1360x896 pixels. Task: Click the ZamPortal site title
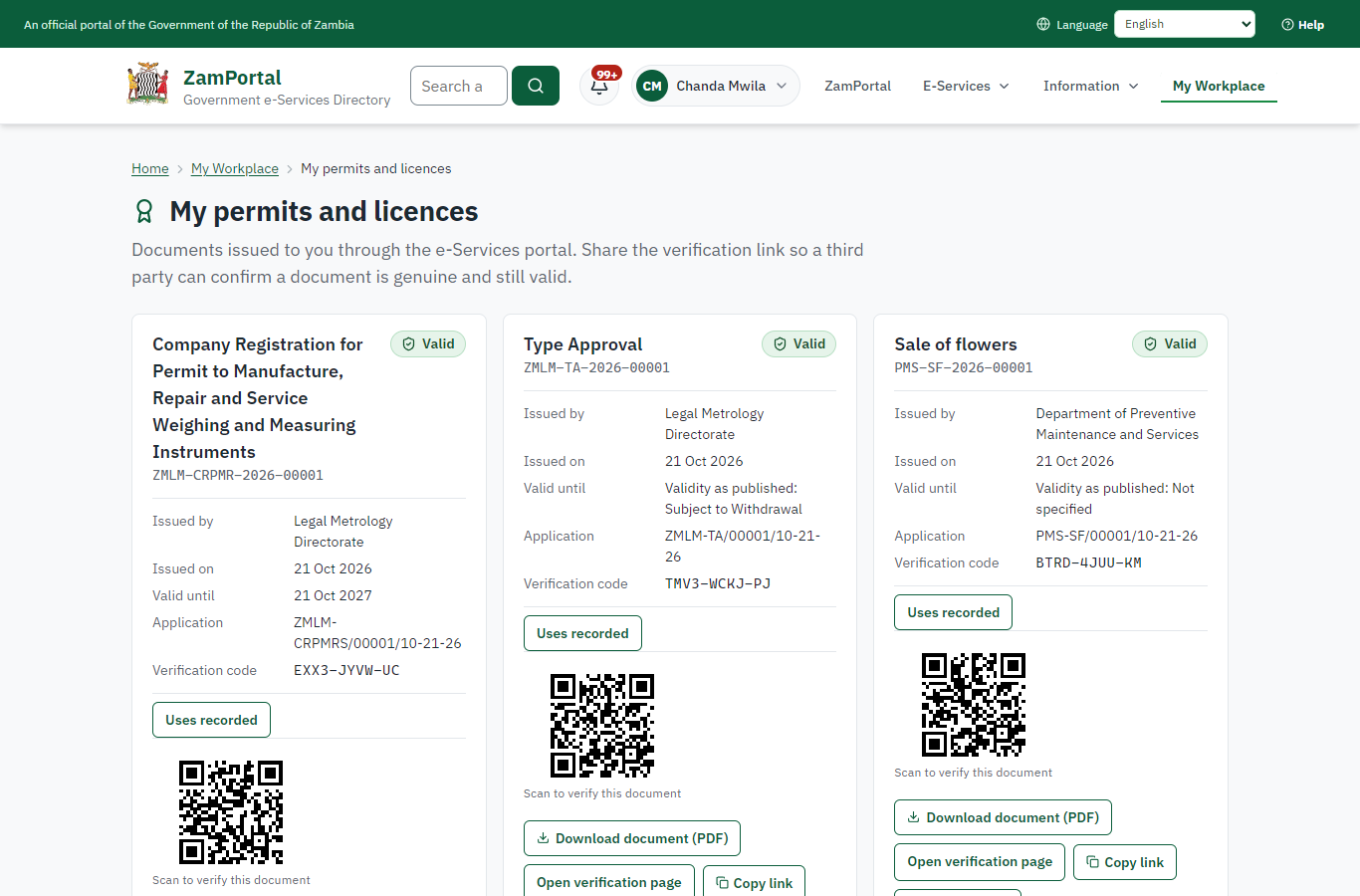[232, 78]
